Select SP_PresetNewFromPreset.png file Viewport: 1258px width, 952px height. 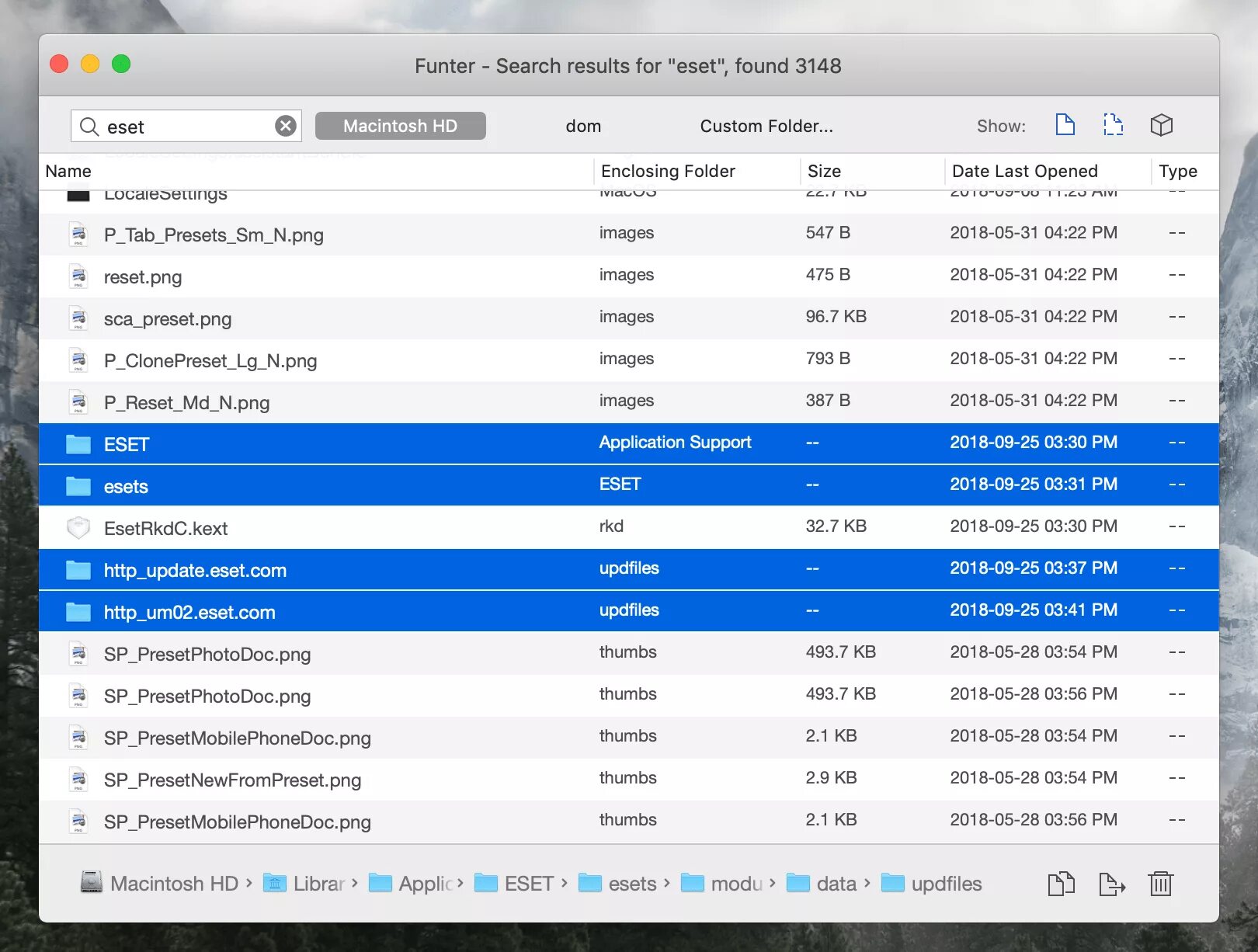click(x=629, y=780)
